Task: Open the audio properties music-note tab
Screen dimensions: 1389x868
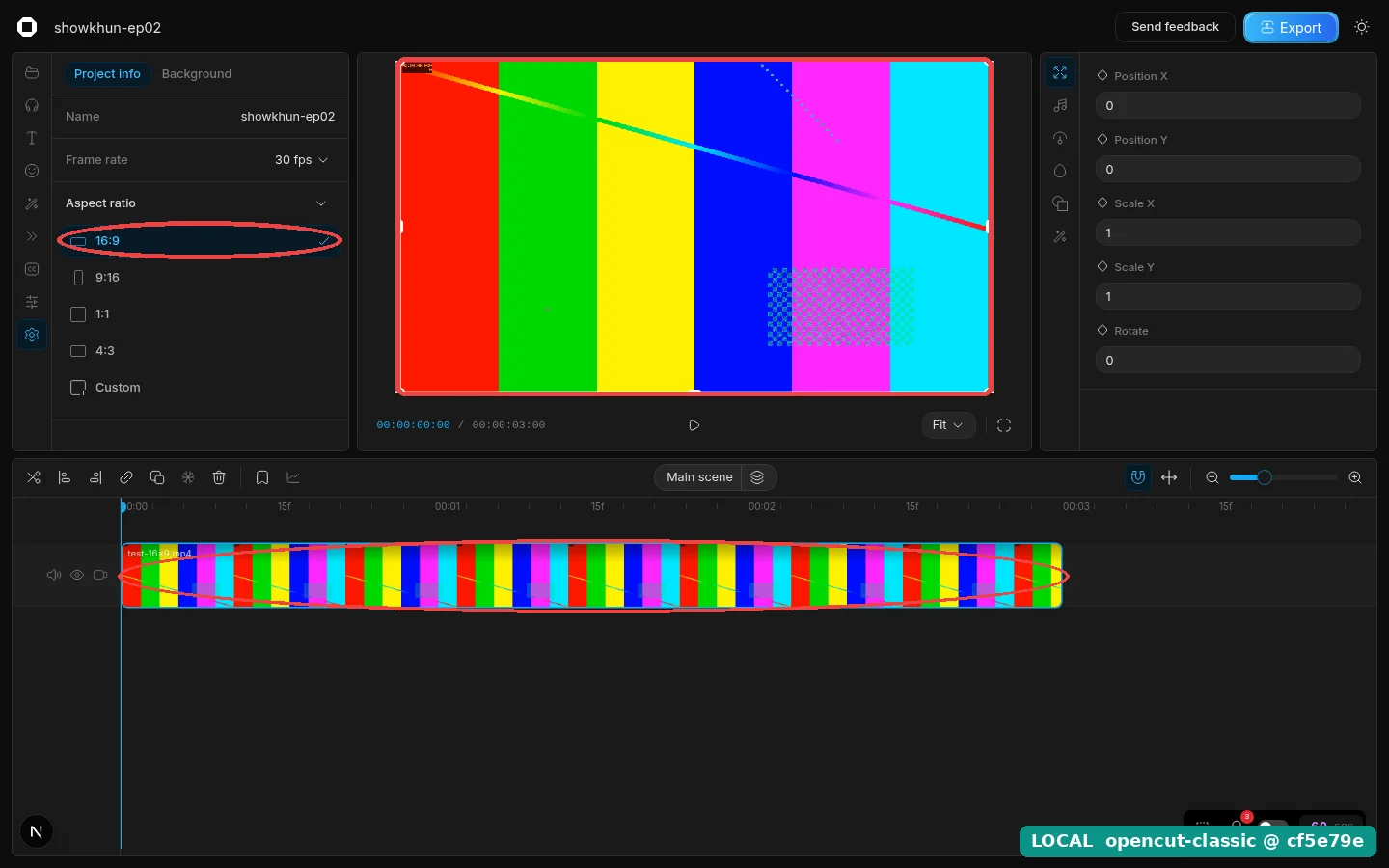Action: pos(1060,105)
